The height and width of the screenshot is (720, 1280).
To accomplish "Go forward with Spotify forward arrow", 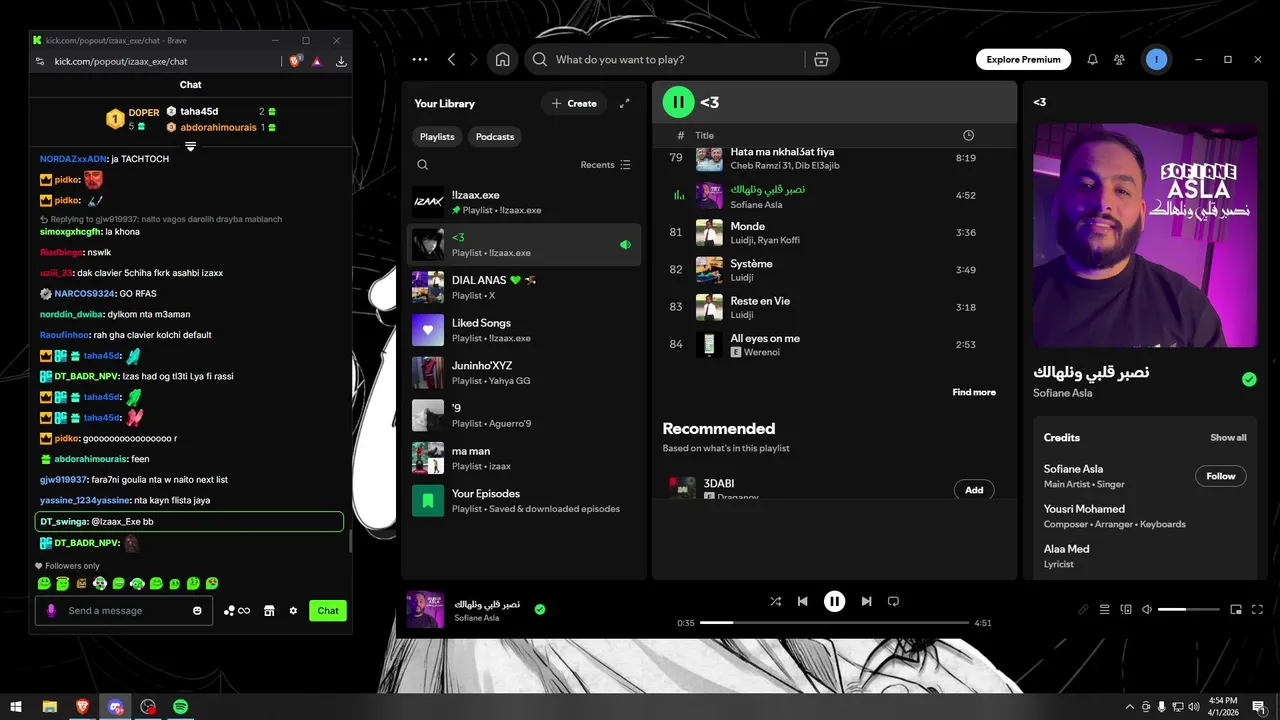I will 474,59.
